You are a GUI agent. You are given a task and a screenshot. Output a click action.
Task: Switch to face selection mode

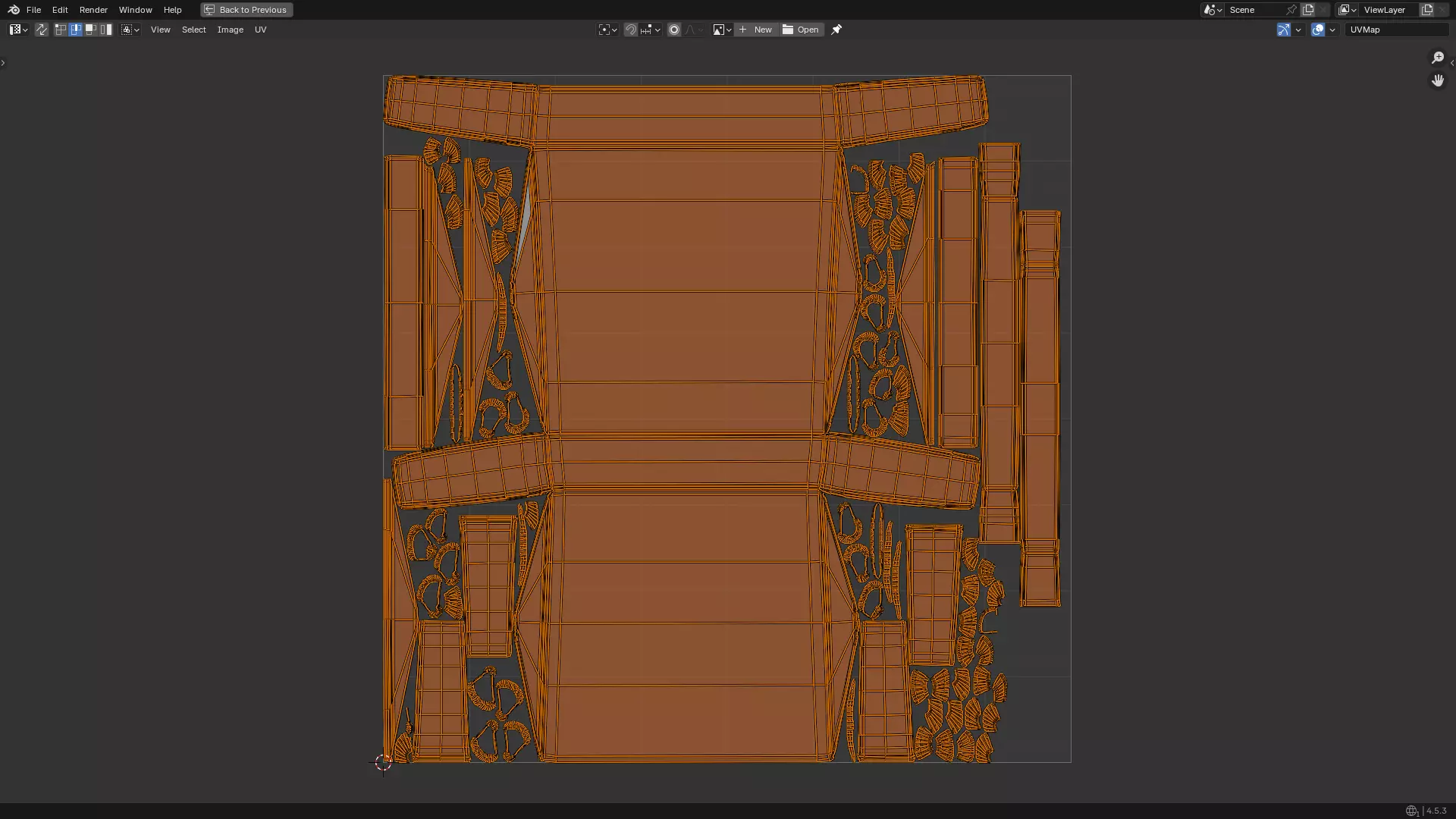pyautogui.click(x=91, y=30)
